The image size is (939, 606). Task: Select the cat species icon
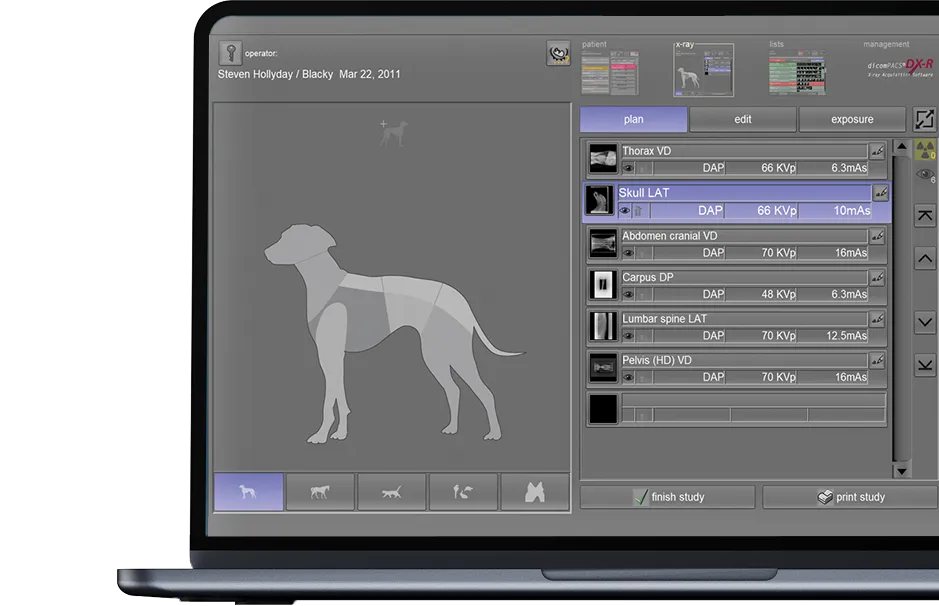pos(391,492)
